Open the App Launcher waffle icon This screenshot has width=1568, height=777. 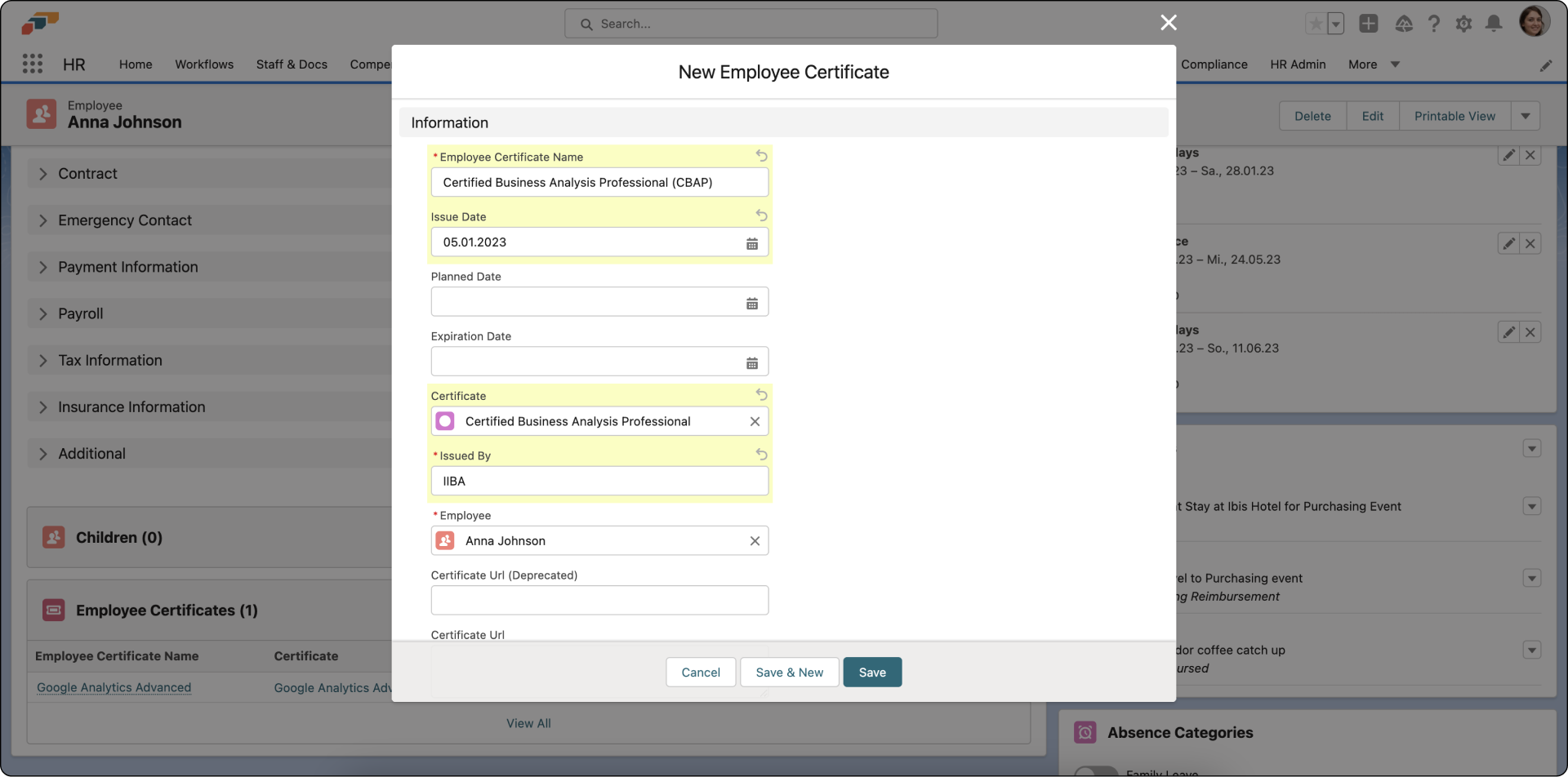(33, 64)
